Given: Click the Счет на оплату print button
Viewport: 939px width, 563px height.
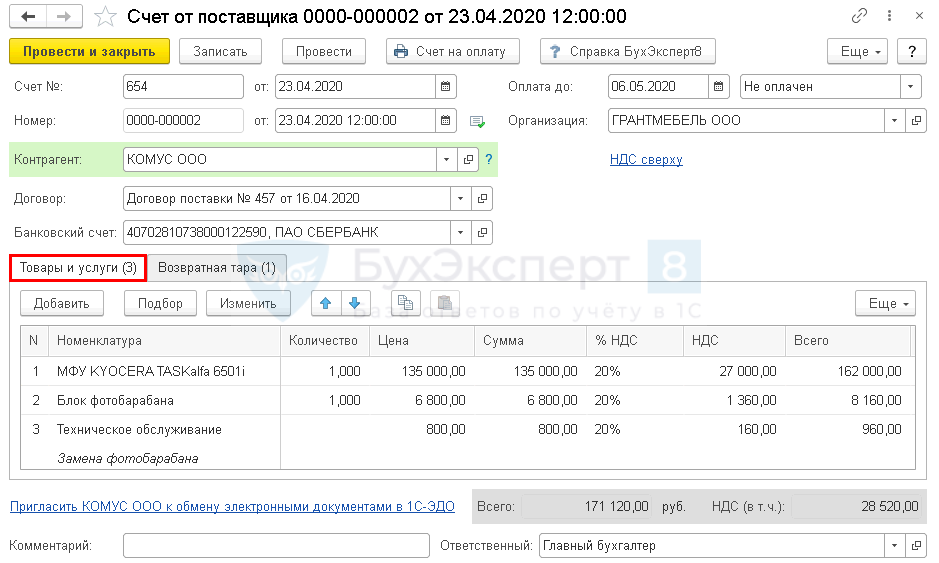Looking at the screenshot, I should click(451, 51).
